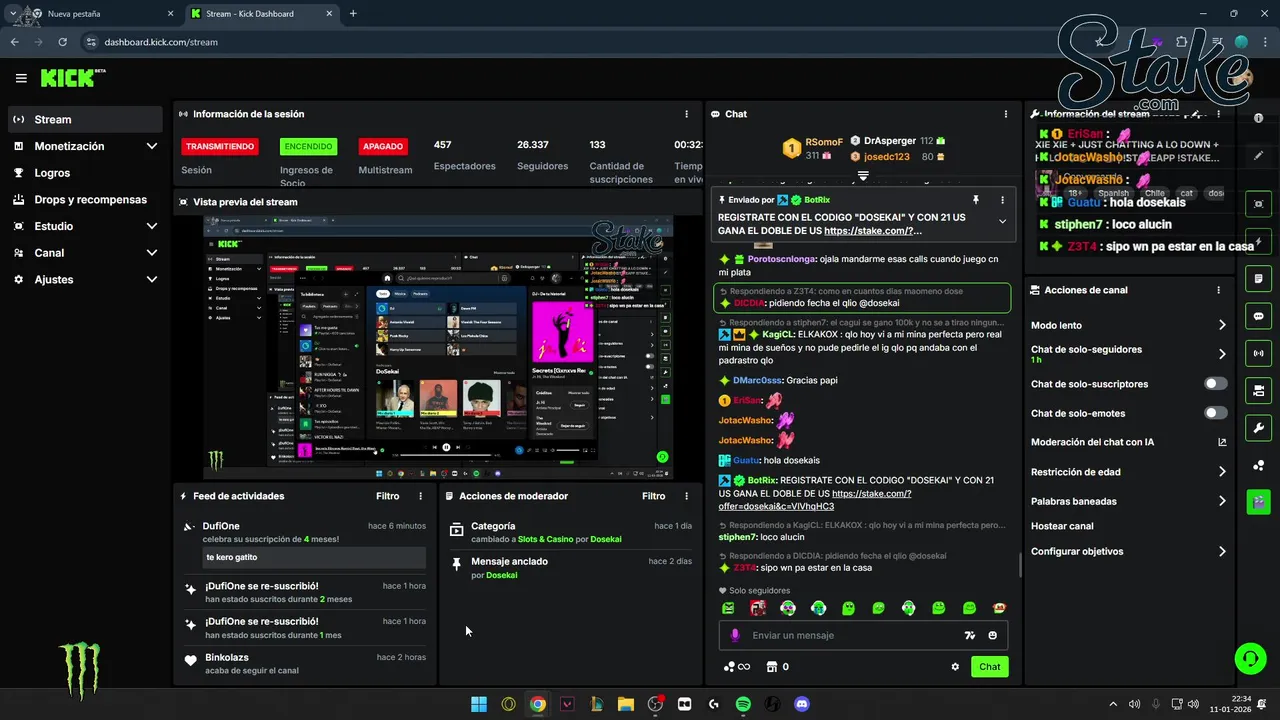The width and height of the screenshot is (1280, 720).
Task: Open chat settings gear icon
Action: (x=955, y=667)
